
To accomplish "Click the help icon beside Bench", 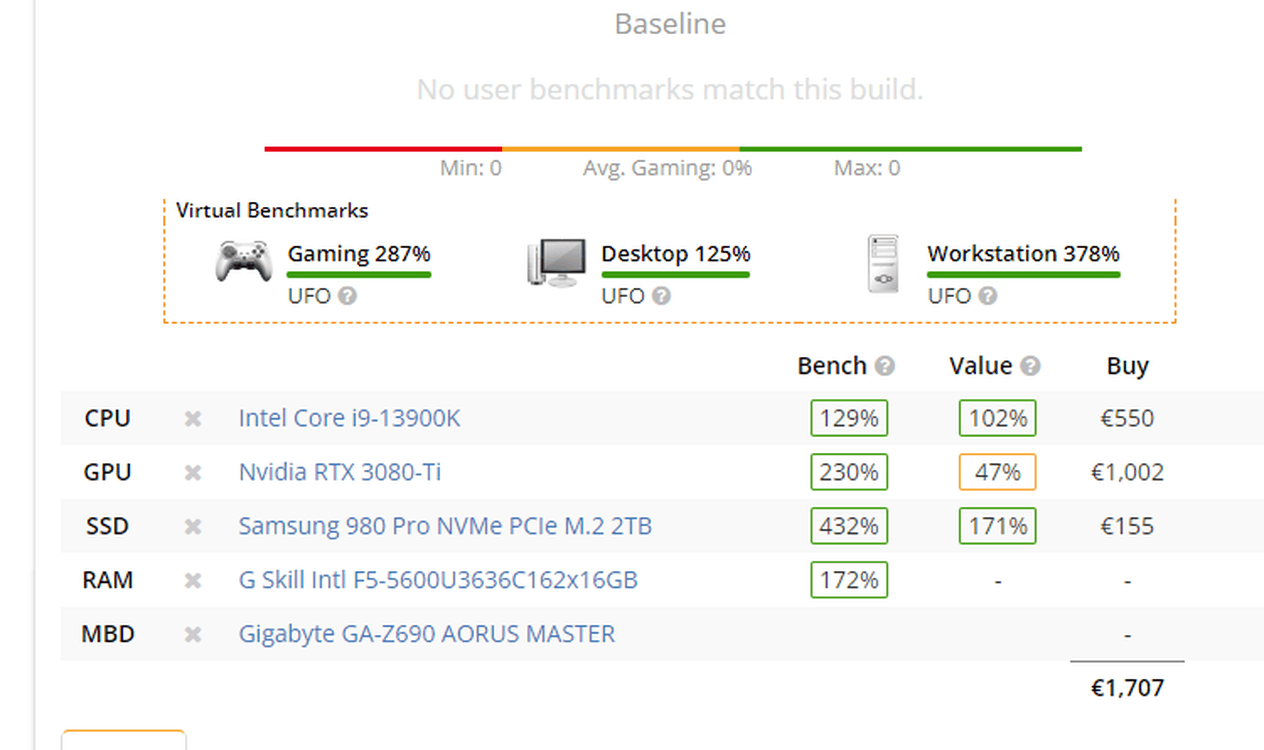I will click(884, 366).
